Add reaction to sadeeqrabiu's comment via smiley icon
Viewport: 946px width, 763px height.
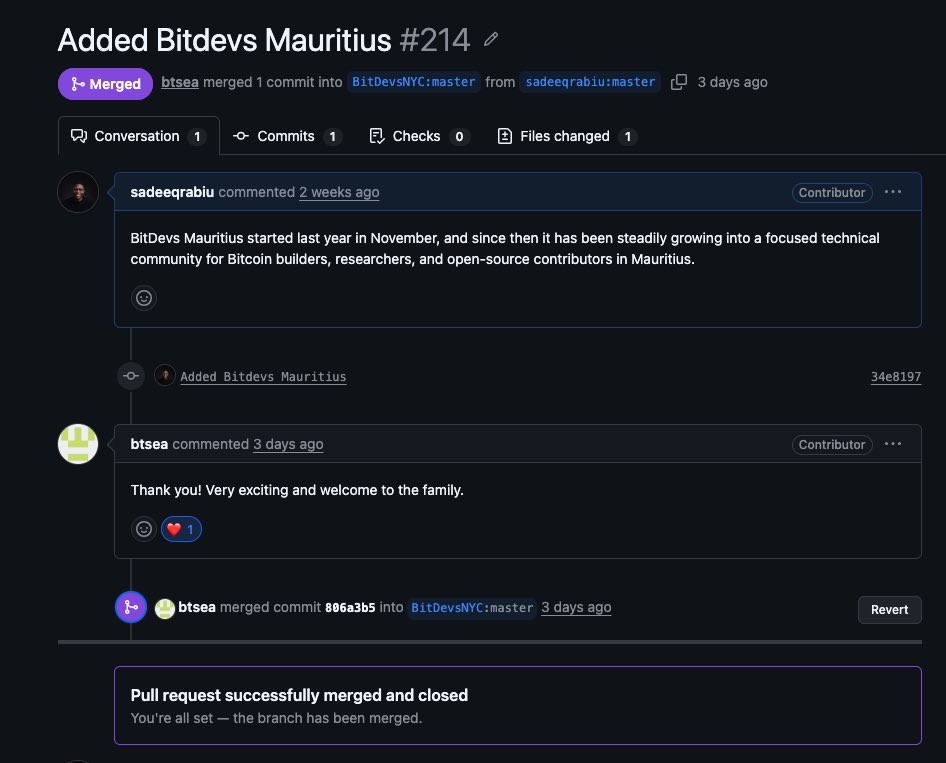144,298
